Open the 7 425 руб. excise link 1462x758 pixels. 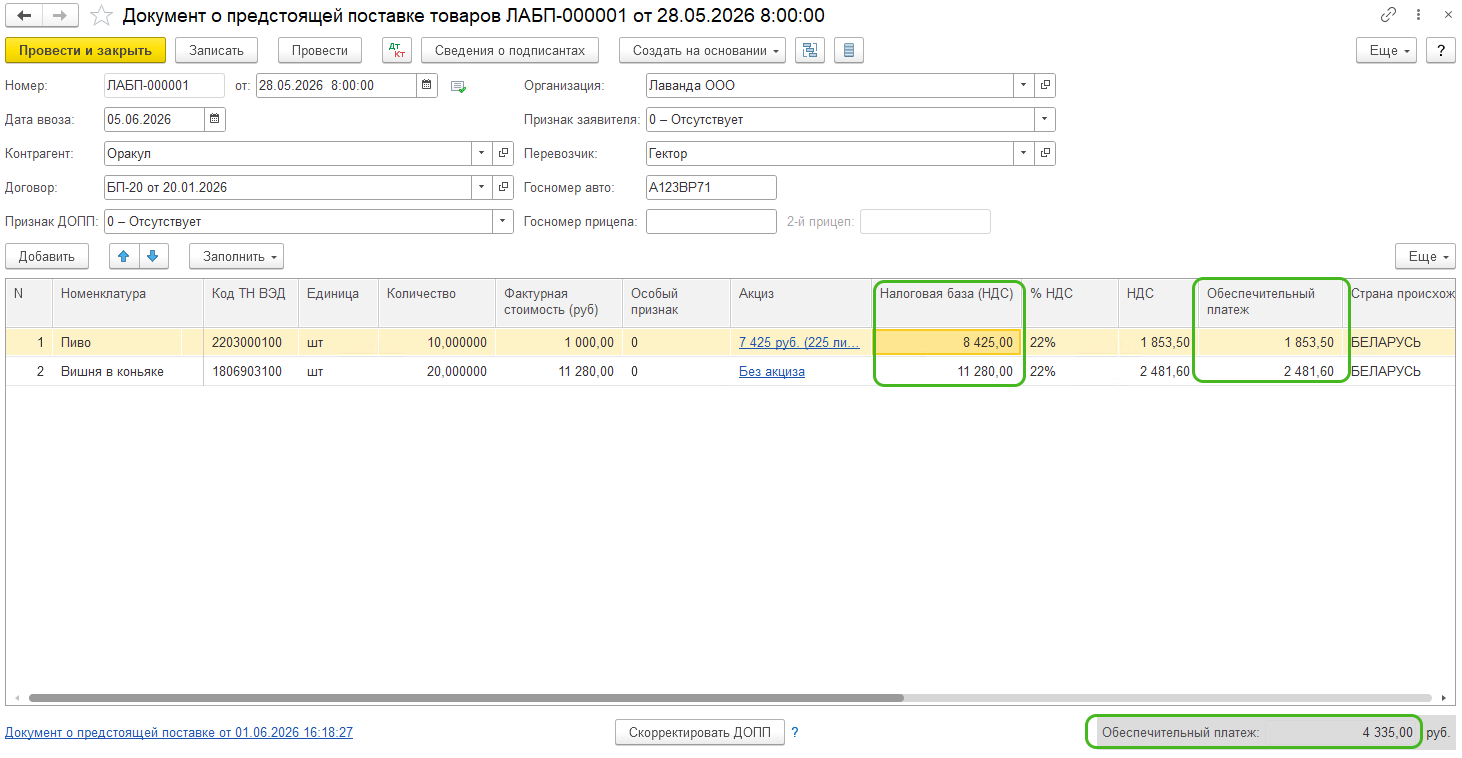tap(799, 342)
